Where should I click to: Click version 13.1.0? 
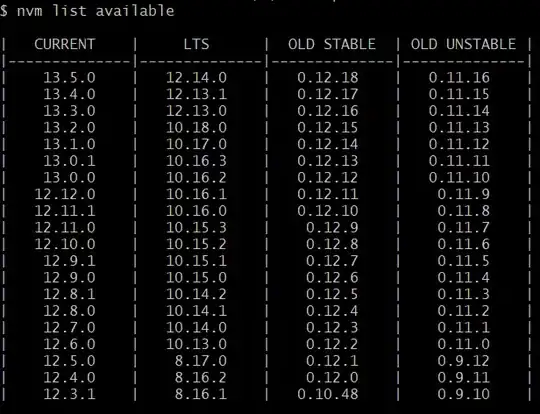(x=69, y=144)
